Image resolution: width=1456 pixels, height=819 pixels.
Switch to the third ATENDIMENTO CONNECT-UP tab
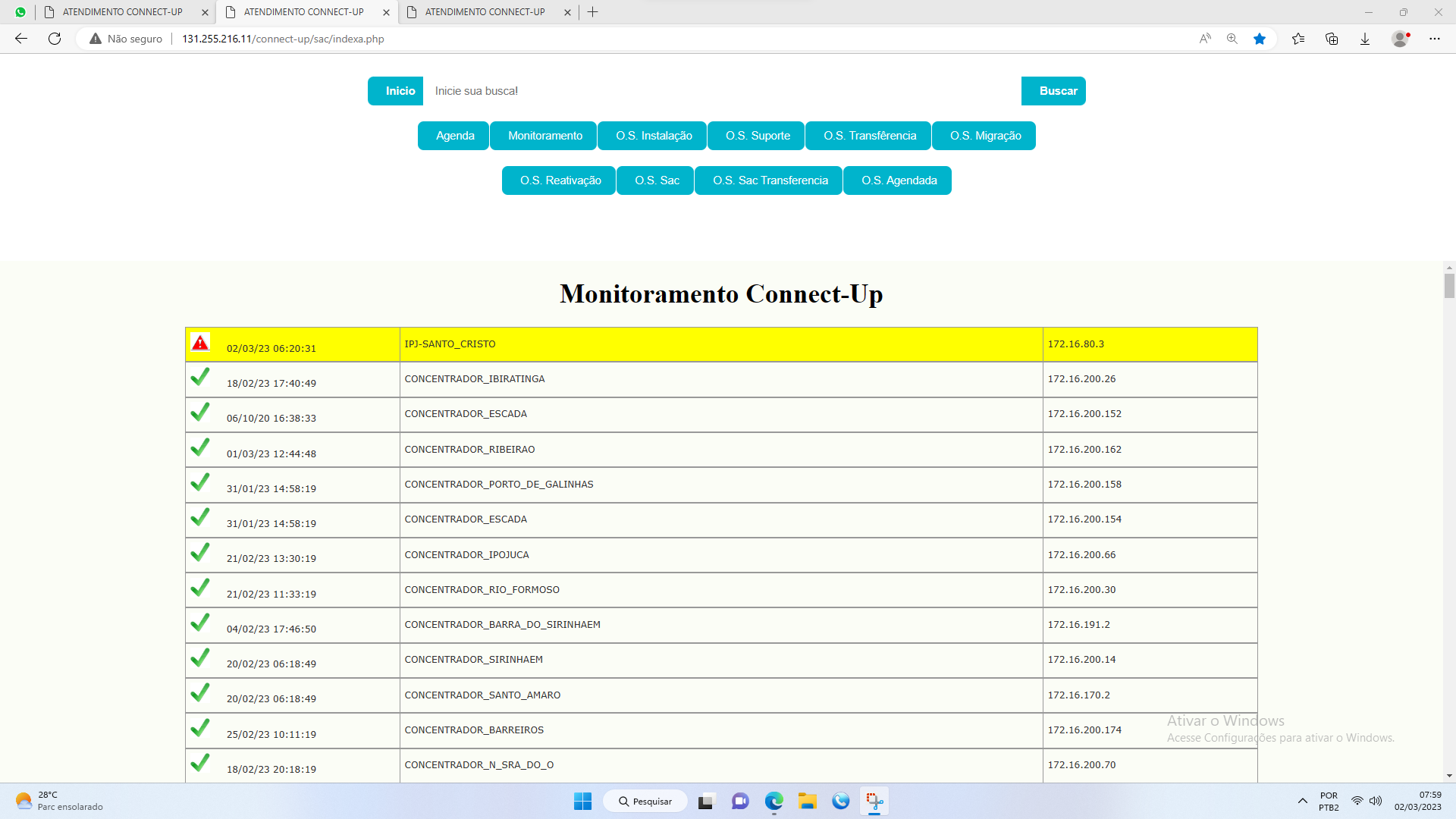485,12
